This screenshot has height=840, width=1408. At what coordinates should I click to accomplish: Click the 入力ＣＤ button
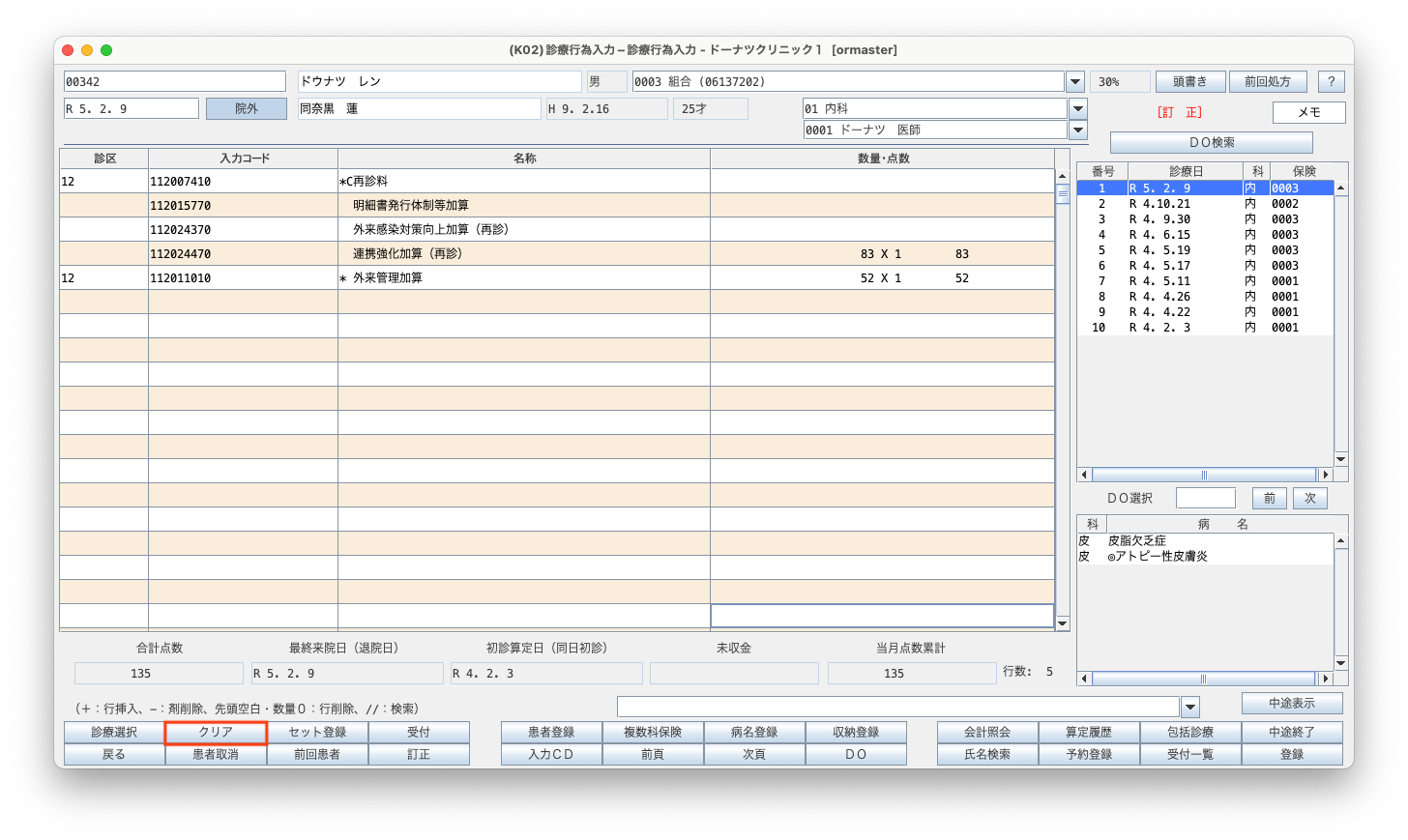tap(551, 755)
